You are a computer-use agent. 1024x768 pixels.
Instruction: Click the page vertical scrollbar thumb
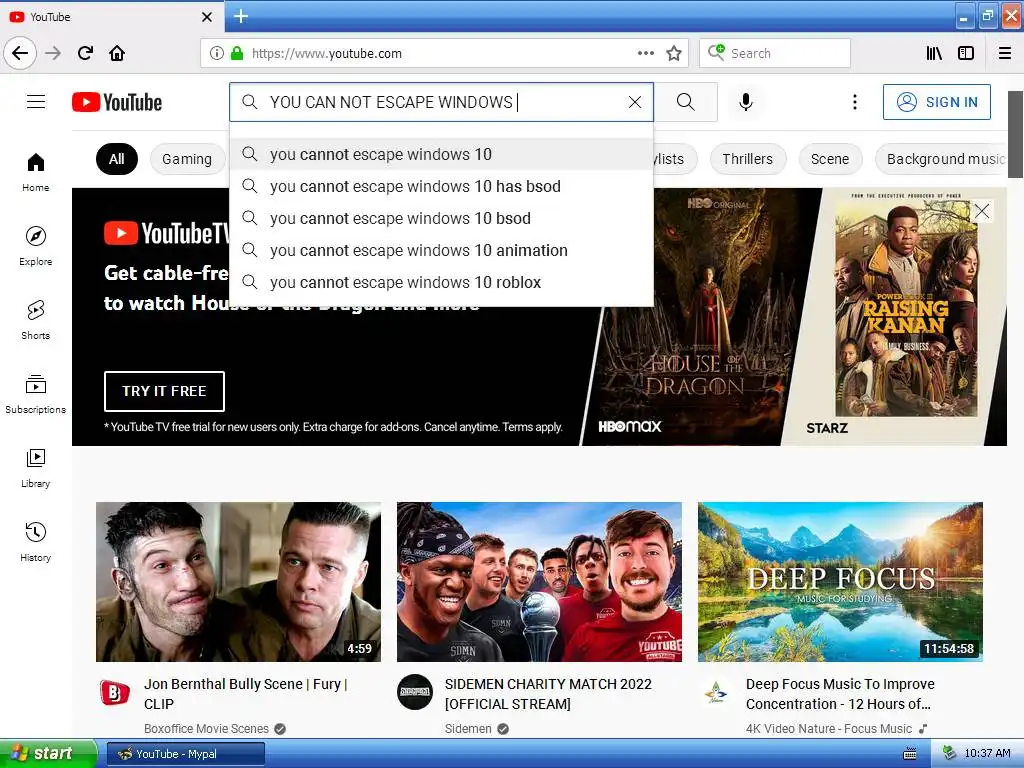click(x=1015, y=135)
